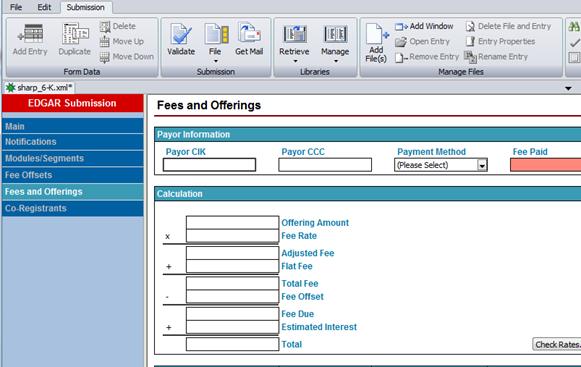Switch to the sharp_6-K.xml document tab

pyautogui.click(x=39, y=88)
